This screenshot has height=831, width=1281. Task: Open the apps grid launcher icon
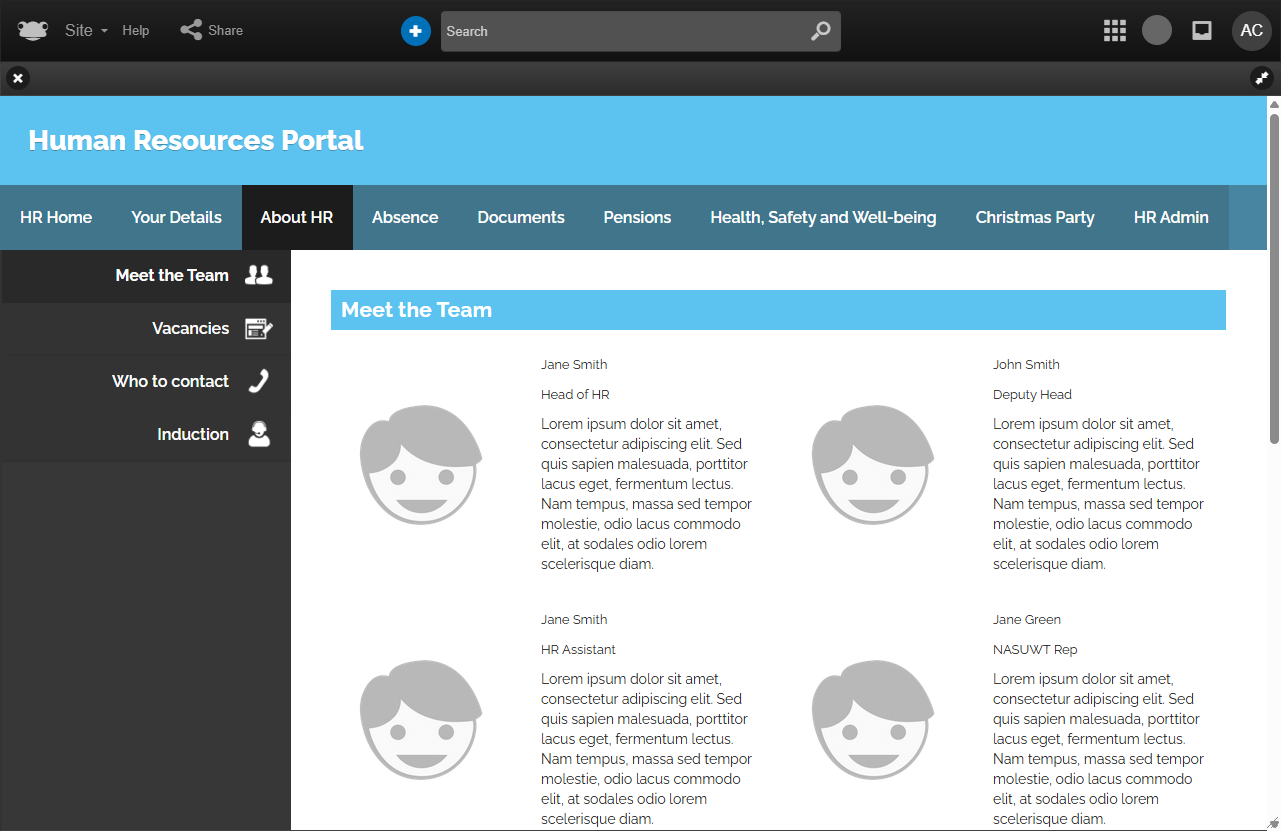tap(1115, 30)
